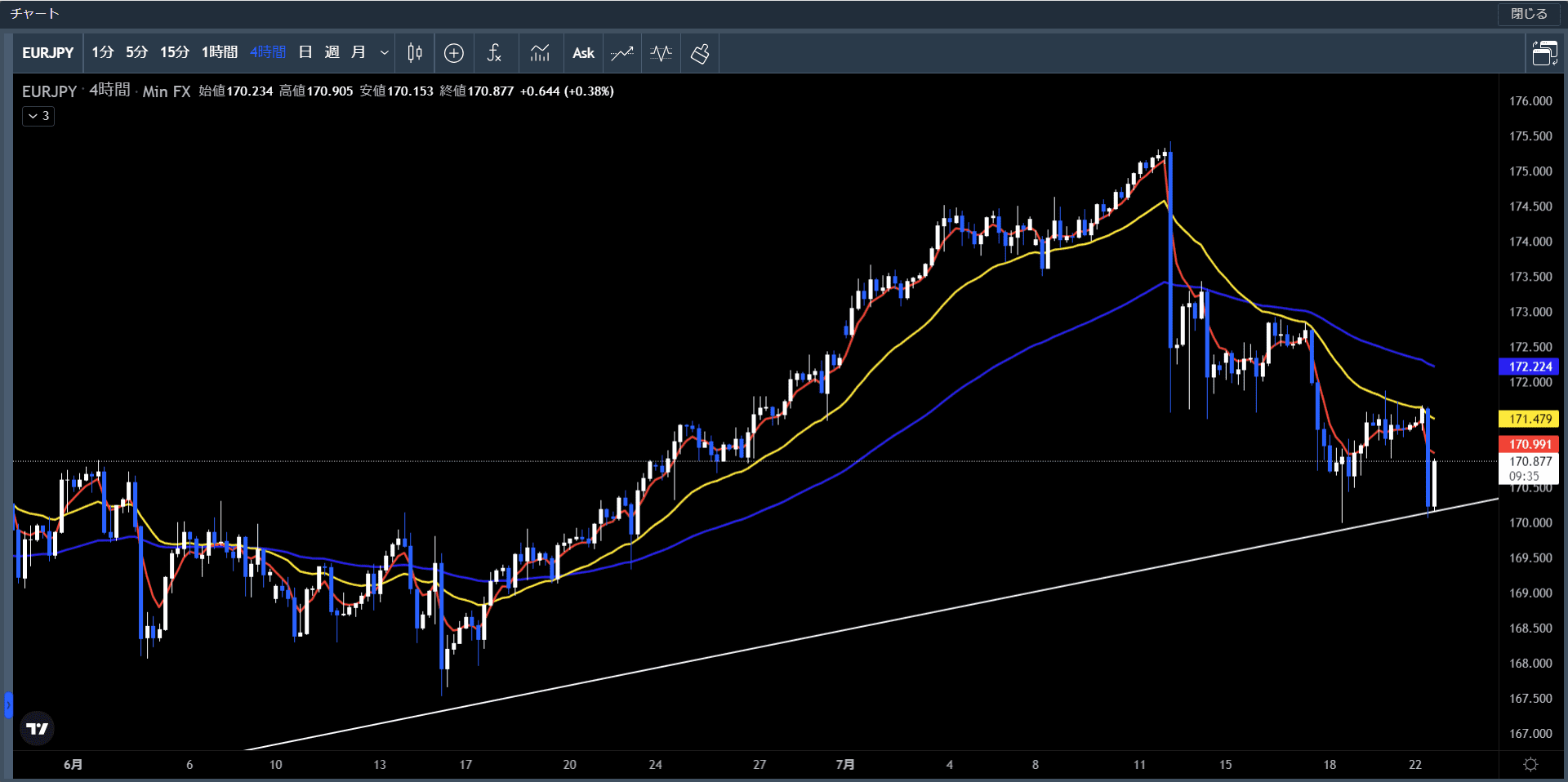The width and height of the screenshot is (1568, 782).
Task: Click the 高値170.905 high value
Action: pos(316,91)
